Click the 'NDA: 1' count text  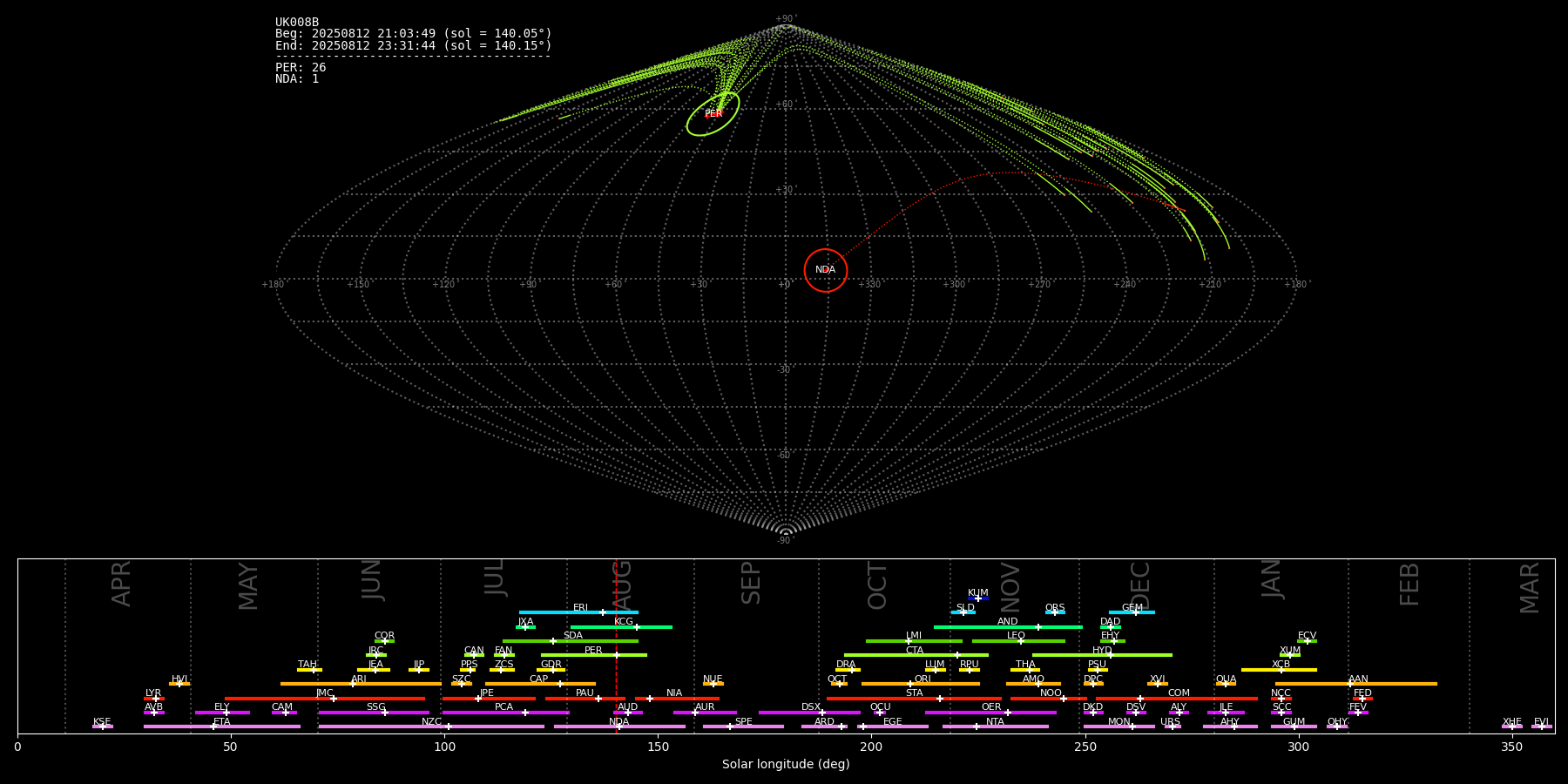[x=297, y=79]
